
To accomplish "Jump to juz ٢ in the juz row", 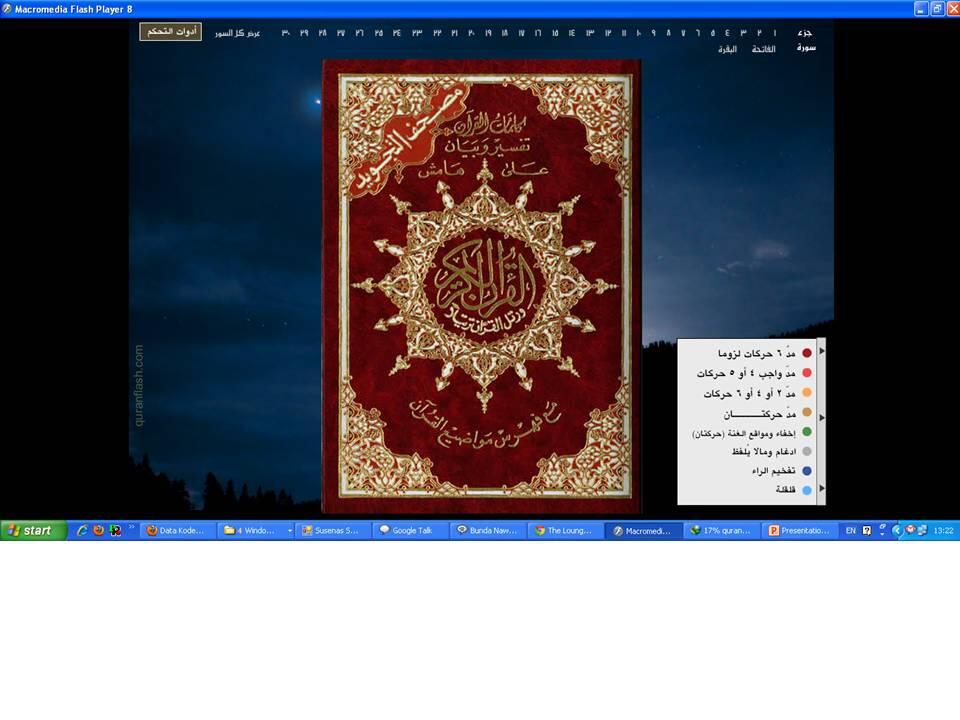I will coord(759,33).
